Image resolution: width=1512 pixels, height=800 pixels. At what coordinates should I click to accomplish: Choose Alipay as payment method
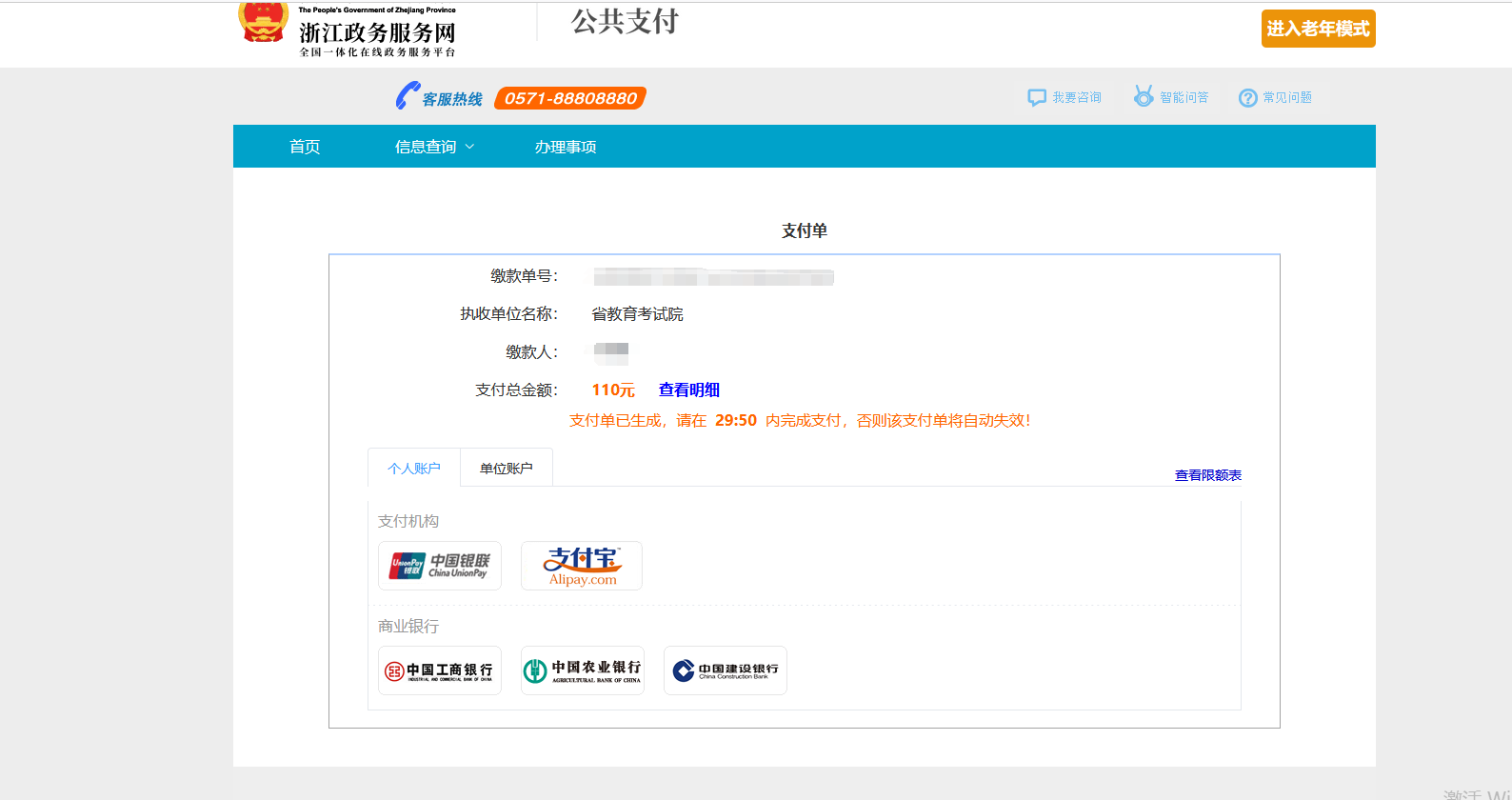click(x=582, y=566)
